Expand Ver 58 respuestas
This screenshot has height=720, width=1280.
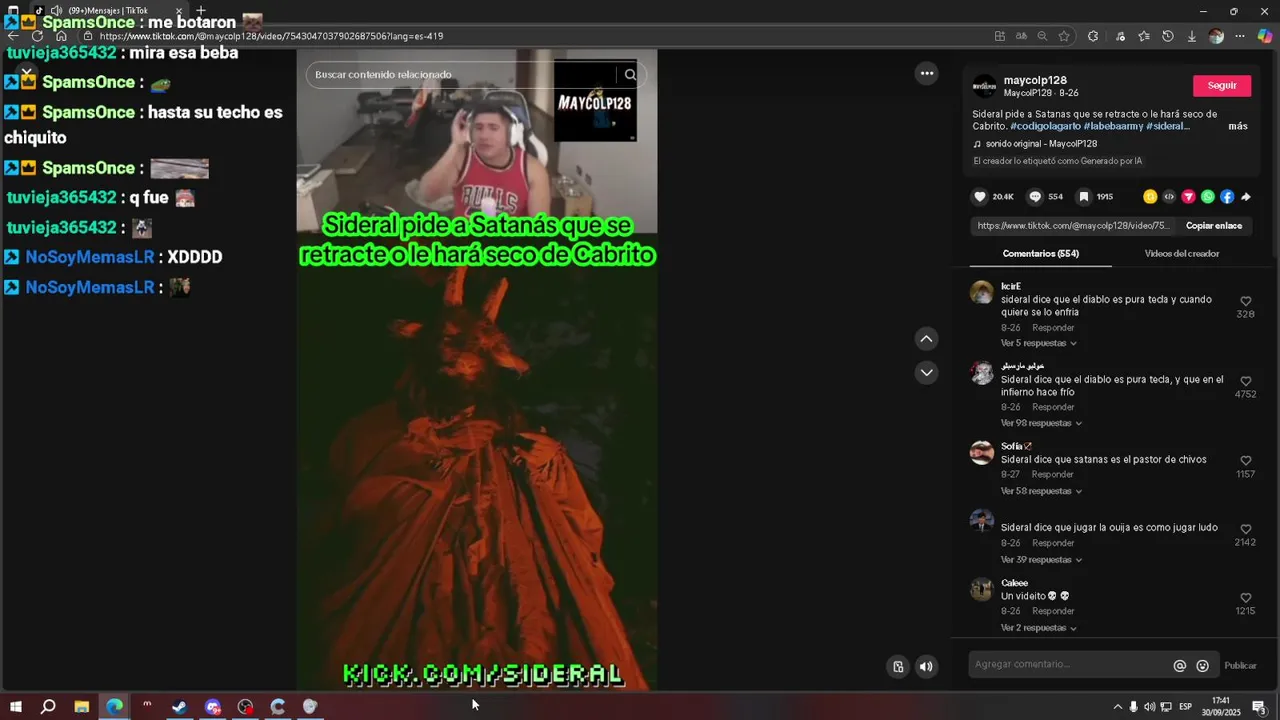coord(1041,491)
